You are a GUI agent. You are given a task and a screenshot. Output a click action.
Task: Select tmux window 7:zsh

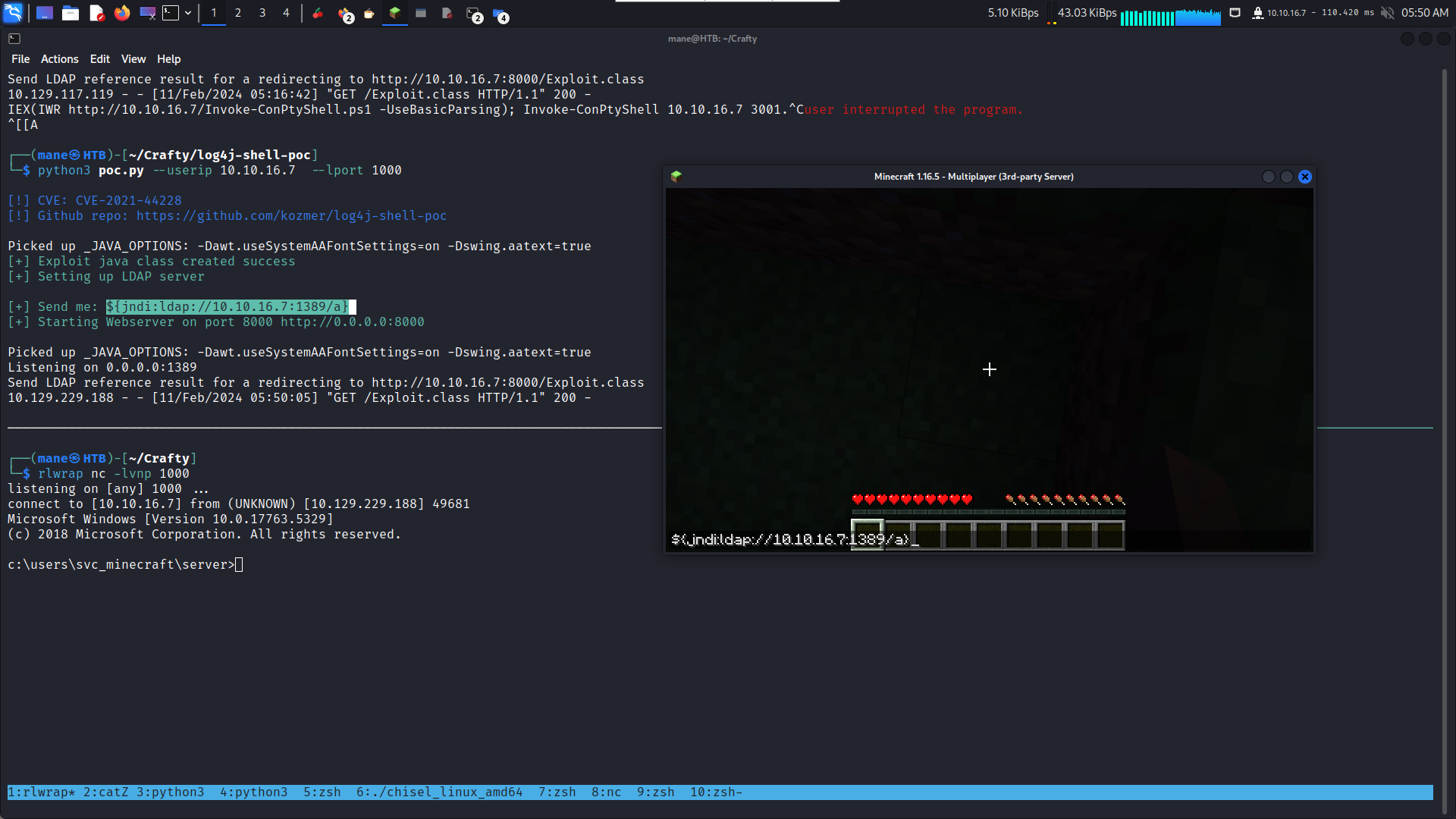point(557,792)
